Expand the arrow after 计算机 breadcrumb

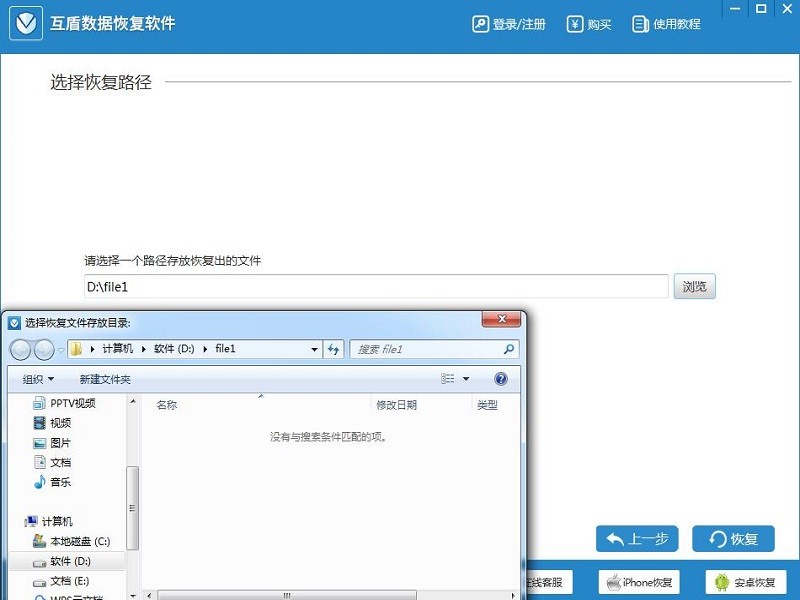click(143, 349)
